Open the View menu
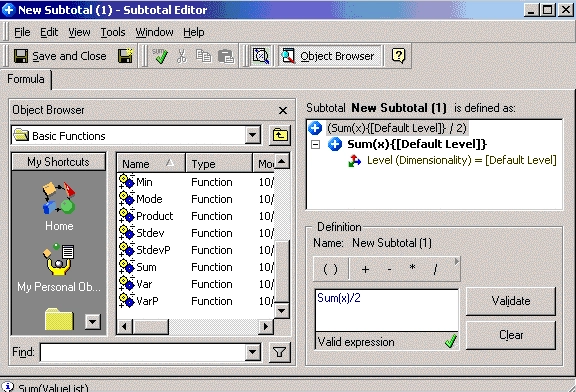This screenshot has height=392, width=576. pyautogui.click(x=79, y=32)
